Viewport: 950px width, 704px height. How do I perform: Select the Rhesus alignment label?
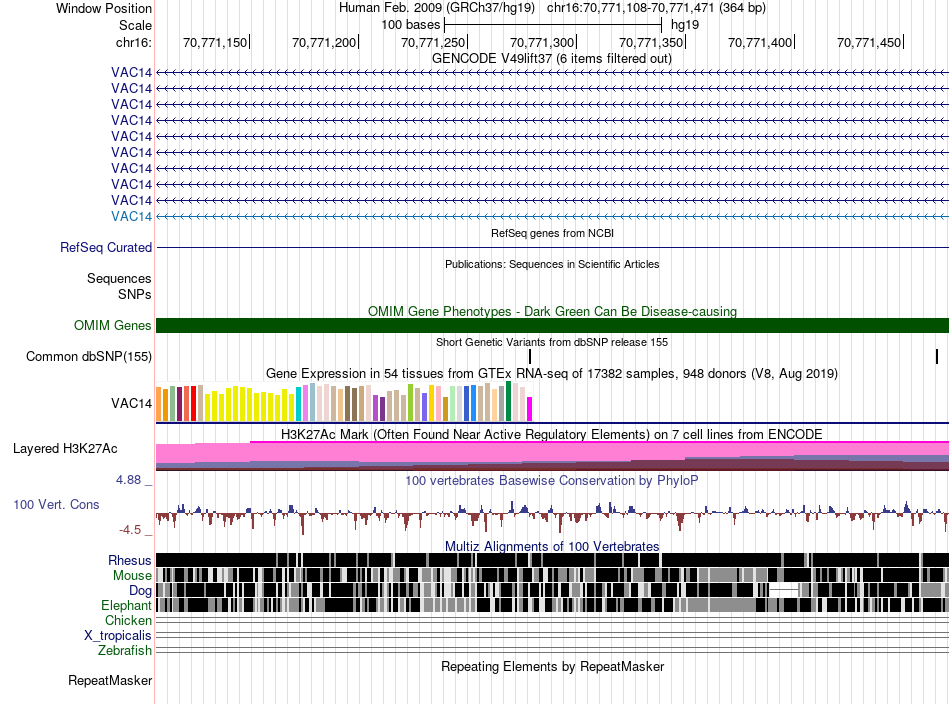(130, 560)
